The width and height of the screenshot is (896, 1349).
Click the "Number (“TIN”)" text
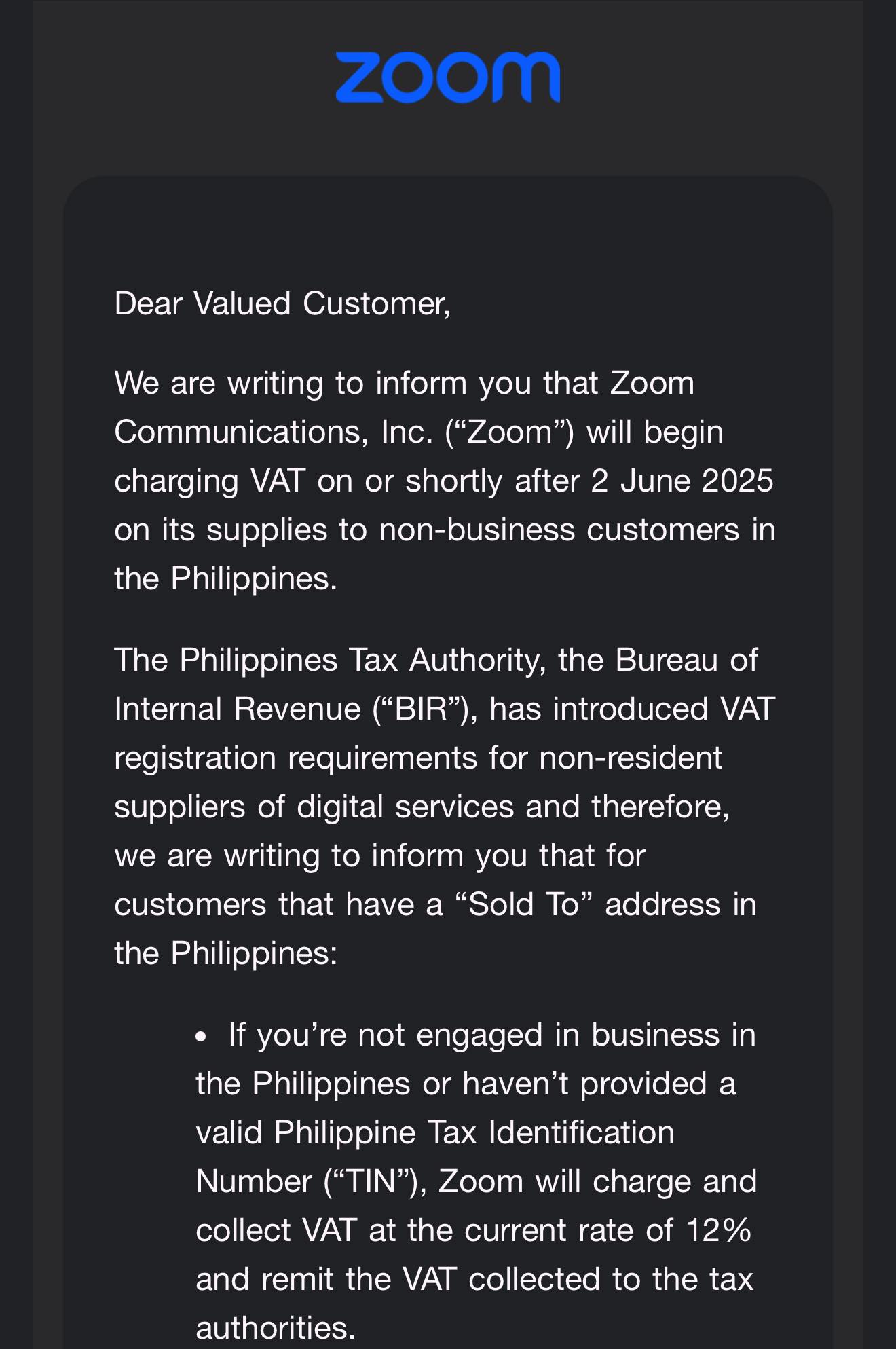311,1182
